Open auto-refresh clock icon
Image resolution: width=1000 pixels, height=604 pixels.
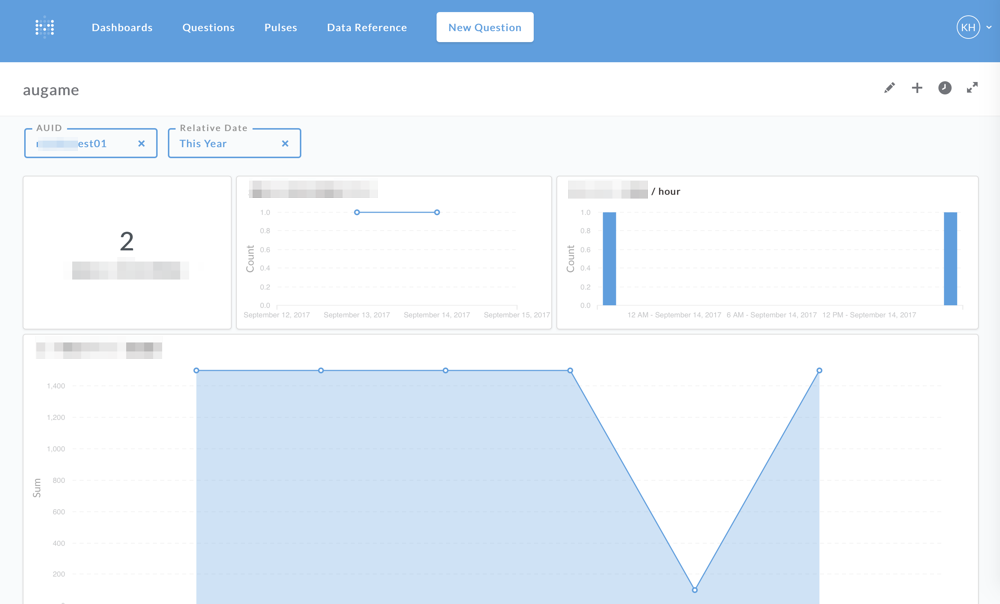coord(945,88)
